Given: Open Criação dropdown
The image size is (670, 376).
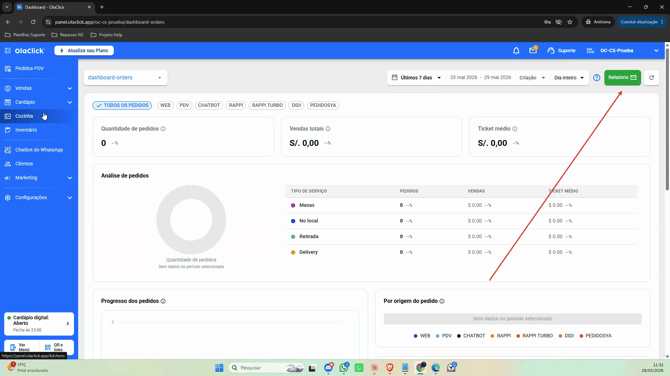Looking at the screenshot, I should [532, 78].
